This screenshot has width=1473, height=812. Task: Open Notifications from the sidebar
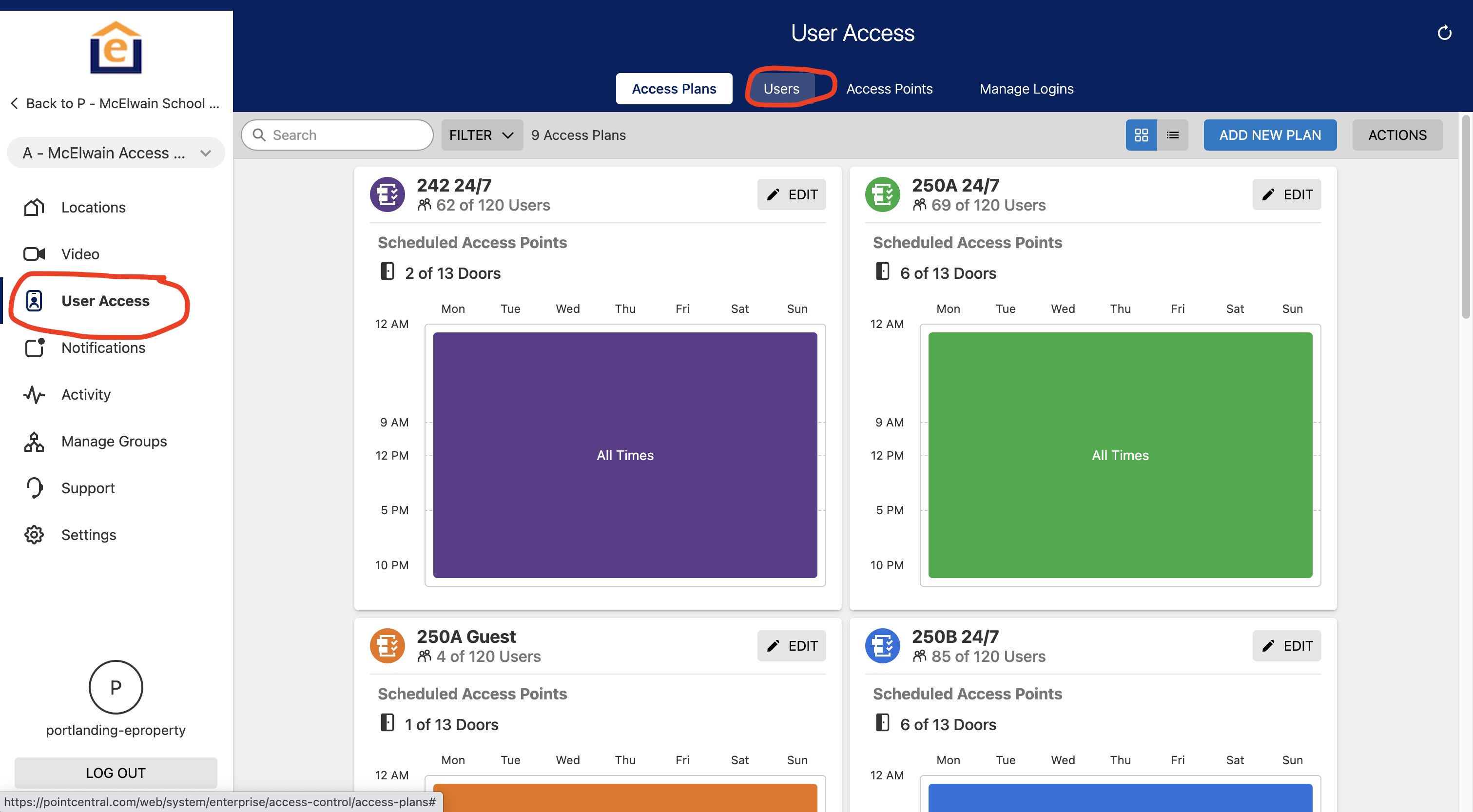click(103, 348)
